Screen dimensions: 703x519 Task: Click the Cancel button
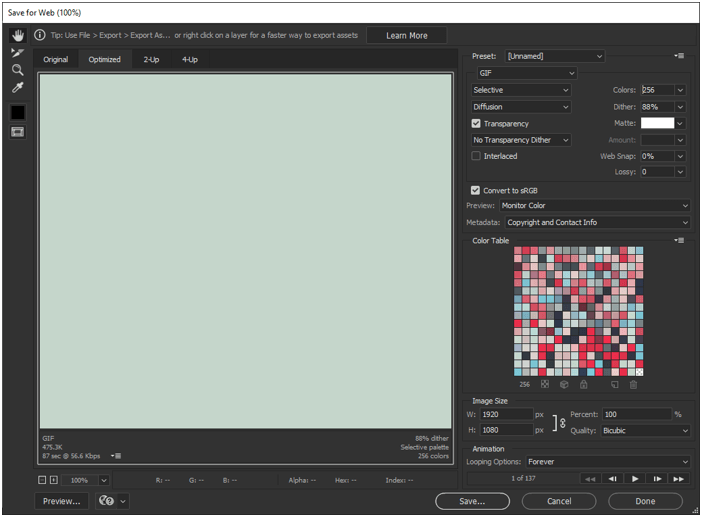pyautogui.click(x=559, y=501)
